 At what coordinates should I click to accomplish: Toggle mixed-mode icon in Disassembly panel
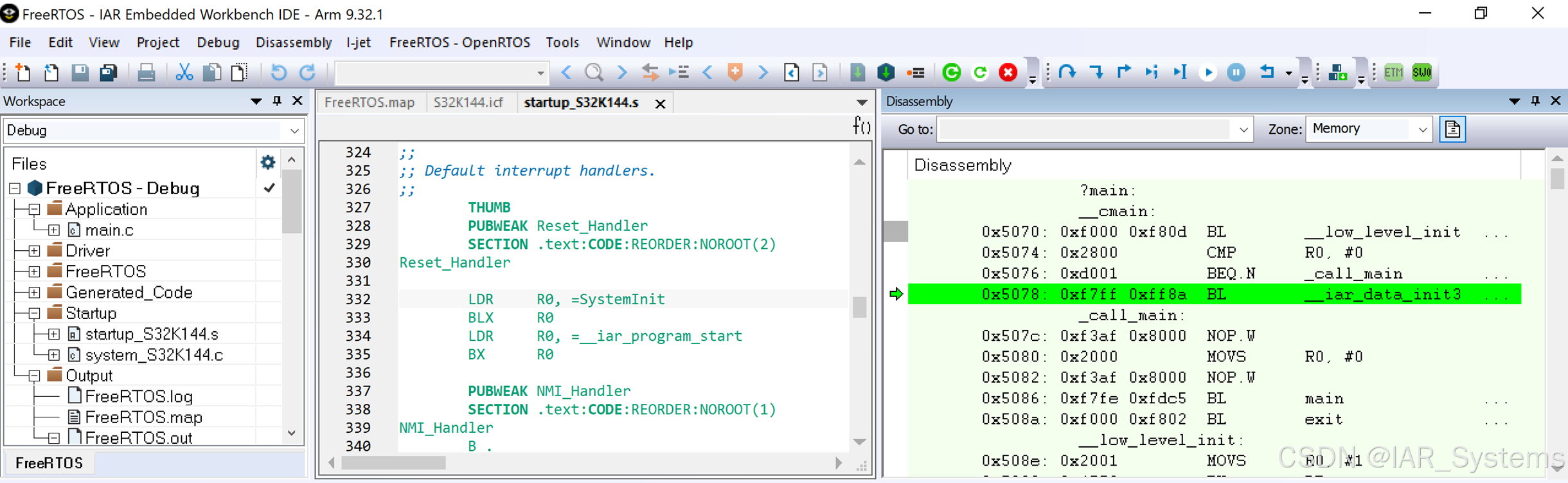[1452, 129]
